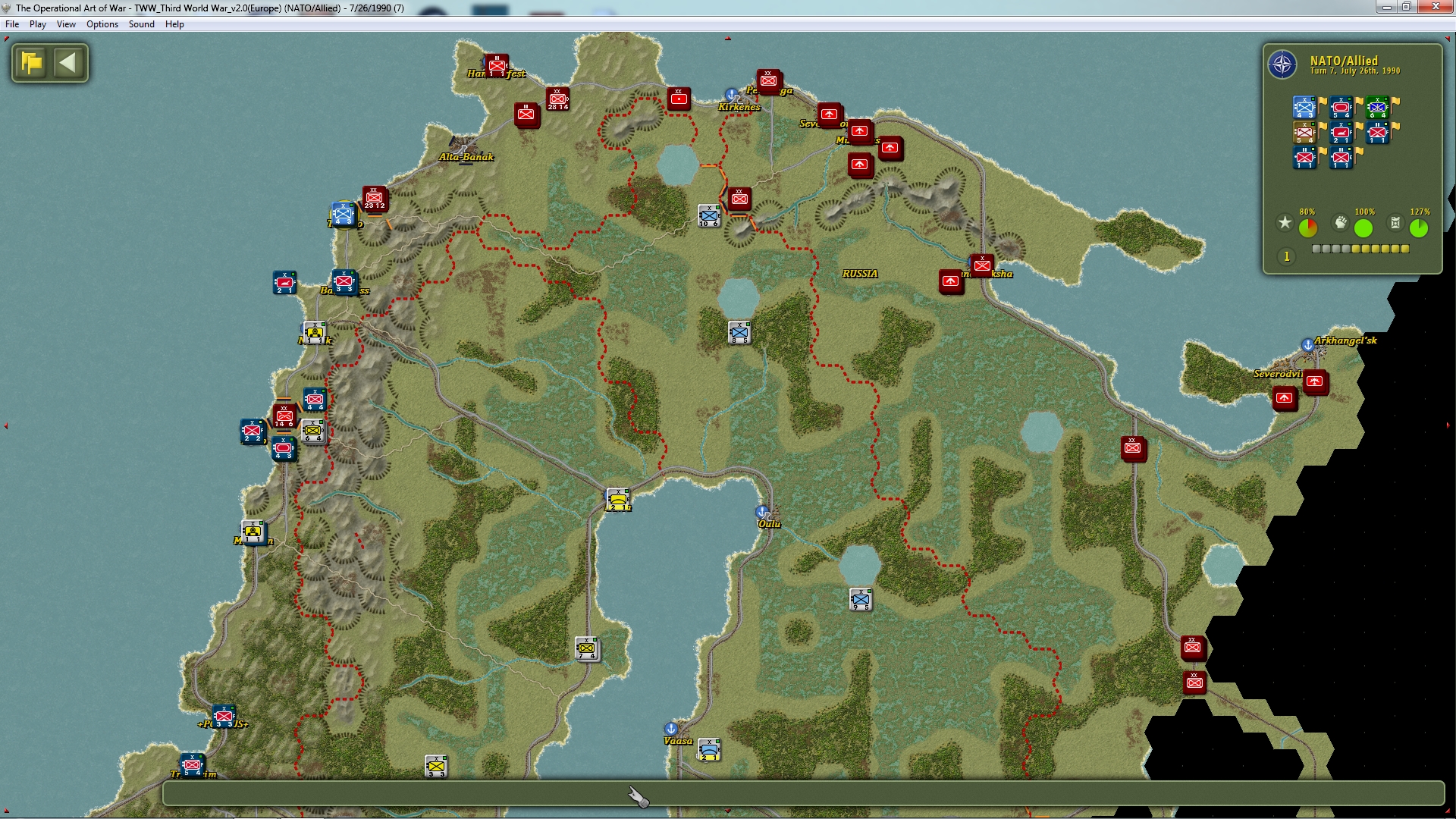Image resolution: width=1456 pixels, height=819 pixels.
Task: Click the Alta-Banak map label
Action: click(x=466, y=157)
